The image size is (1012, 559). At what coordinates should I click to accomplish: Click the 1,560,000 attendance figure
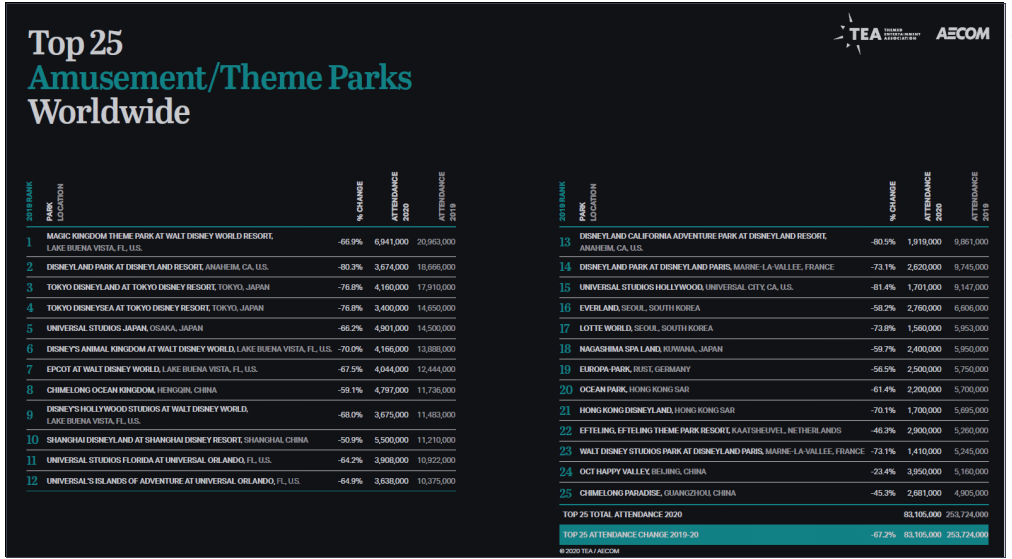click(x=924, y=328)
